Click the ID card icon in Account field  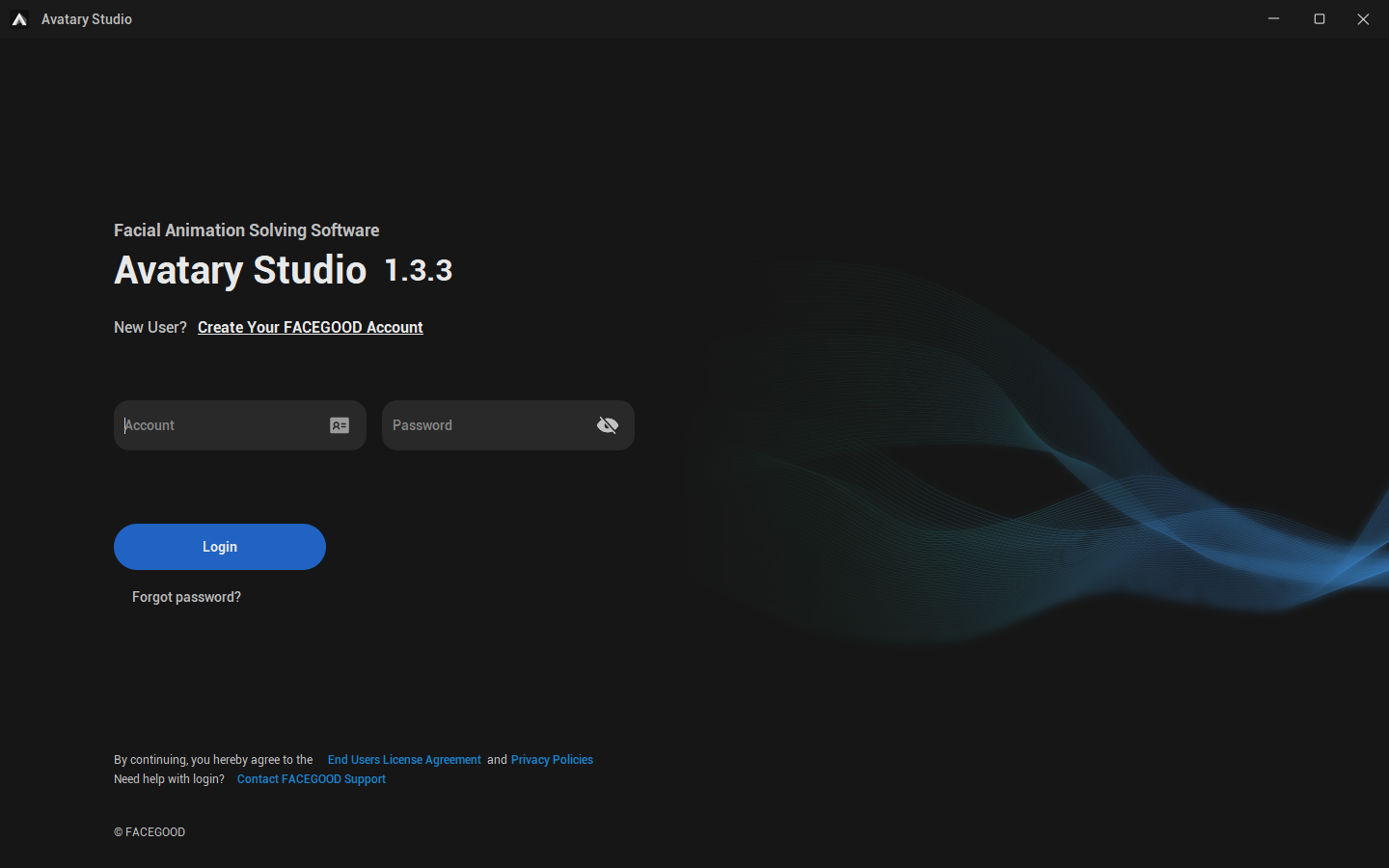coord(340,425)
